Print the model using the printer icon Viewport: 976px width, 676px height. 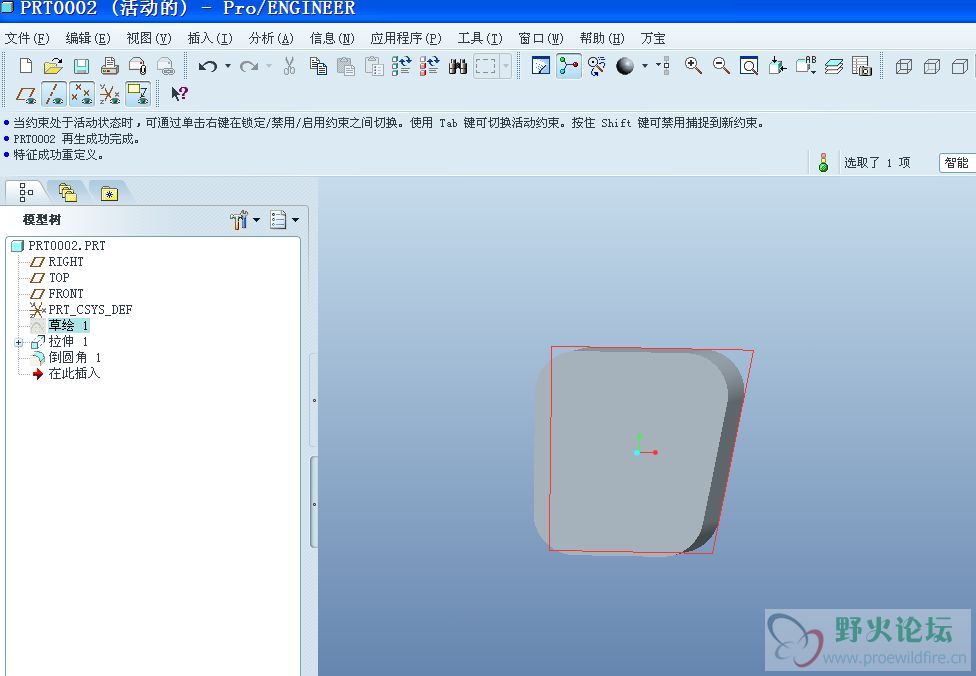point(110,65)
